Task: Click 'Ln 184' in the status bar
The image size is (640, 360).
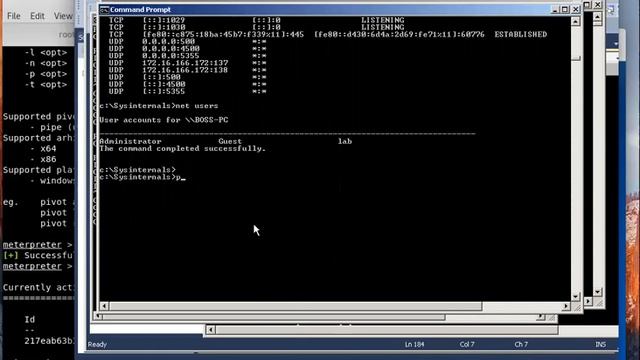Action: pos(414,344)
